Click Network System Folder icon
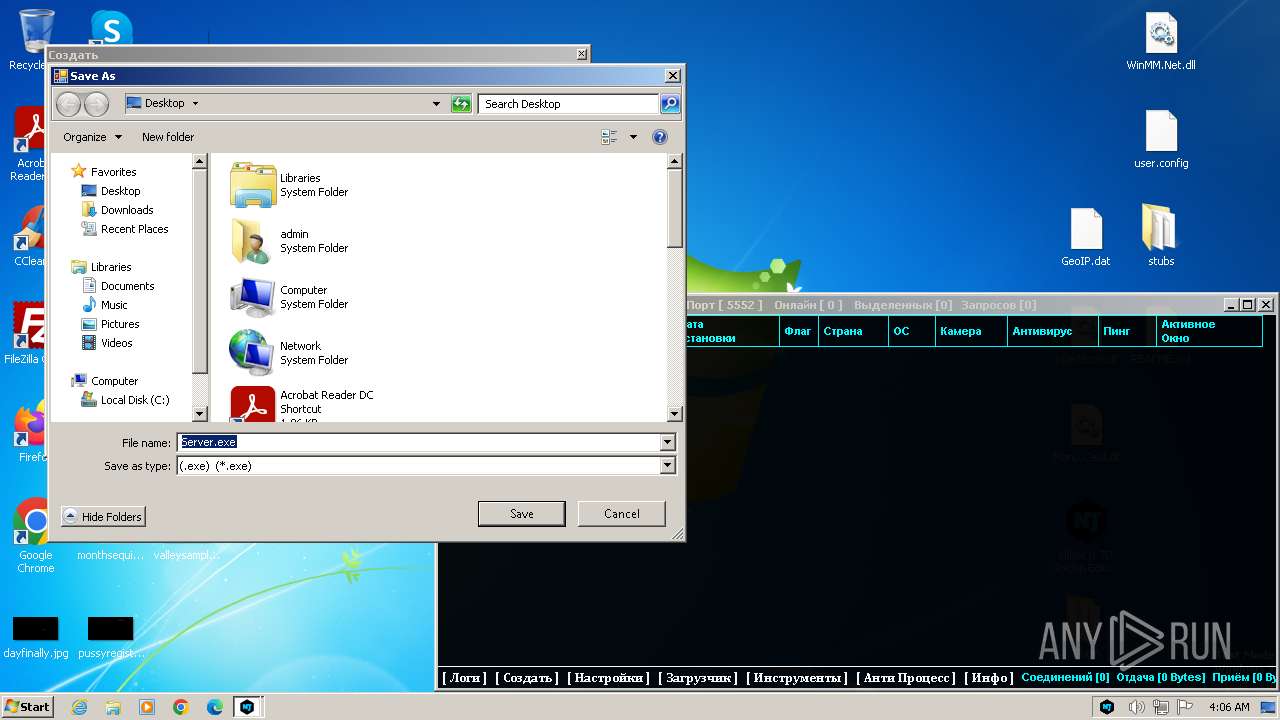1280x720 pixels. [x=253, y=353]
